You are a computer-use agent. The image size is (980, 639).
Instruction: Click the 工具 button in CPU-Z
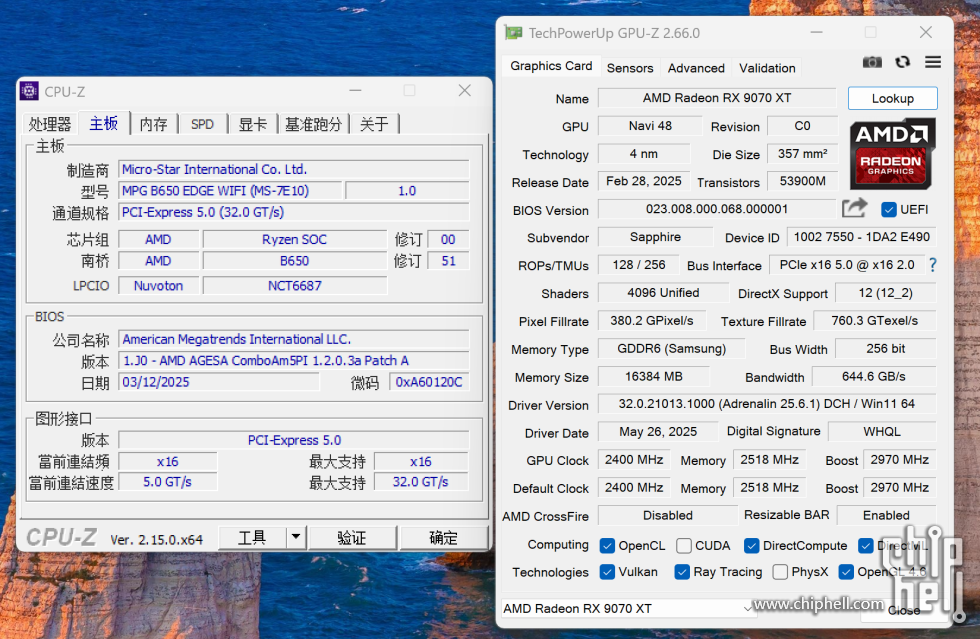(252, 537)
